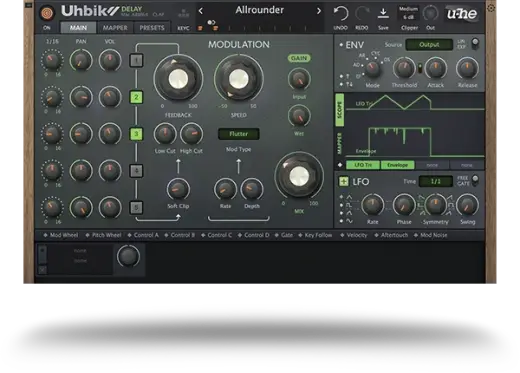
Task: Click the Save download icon
Action: pos(383,13)
